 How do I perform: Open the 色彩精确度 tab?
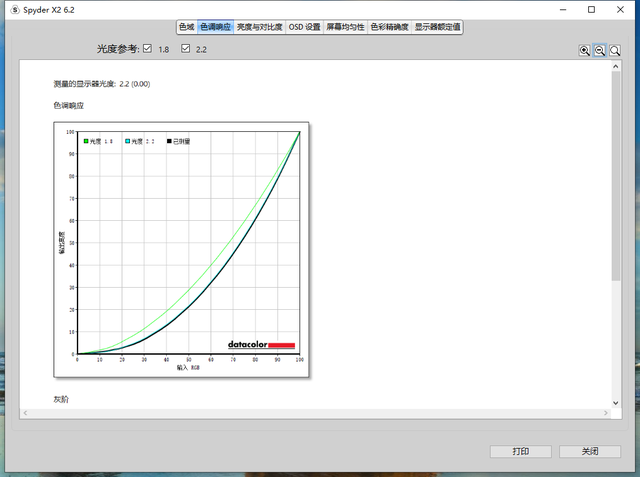(x=389, y=27)
